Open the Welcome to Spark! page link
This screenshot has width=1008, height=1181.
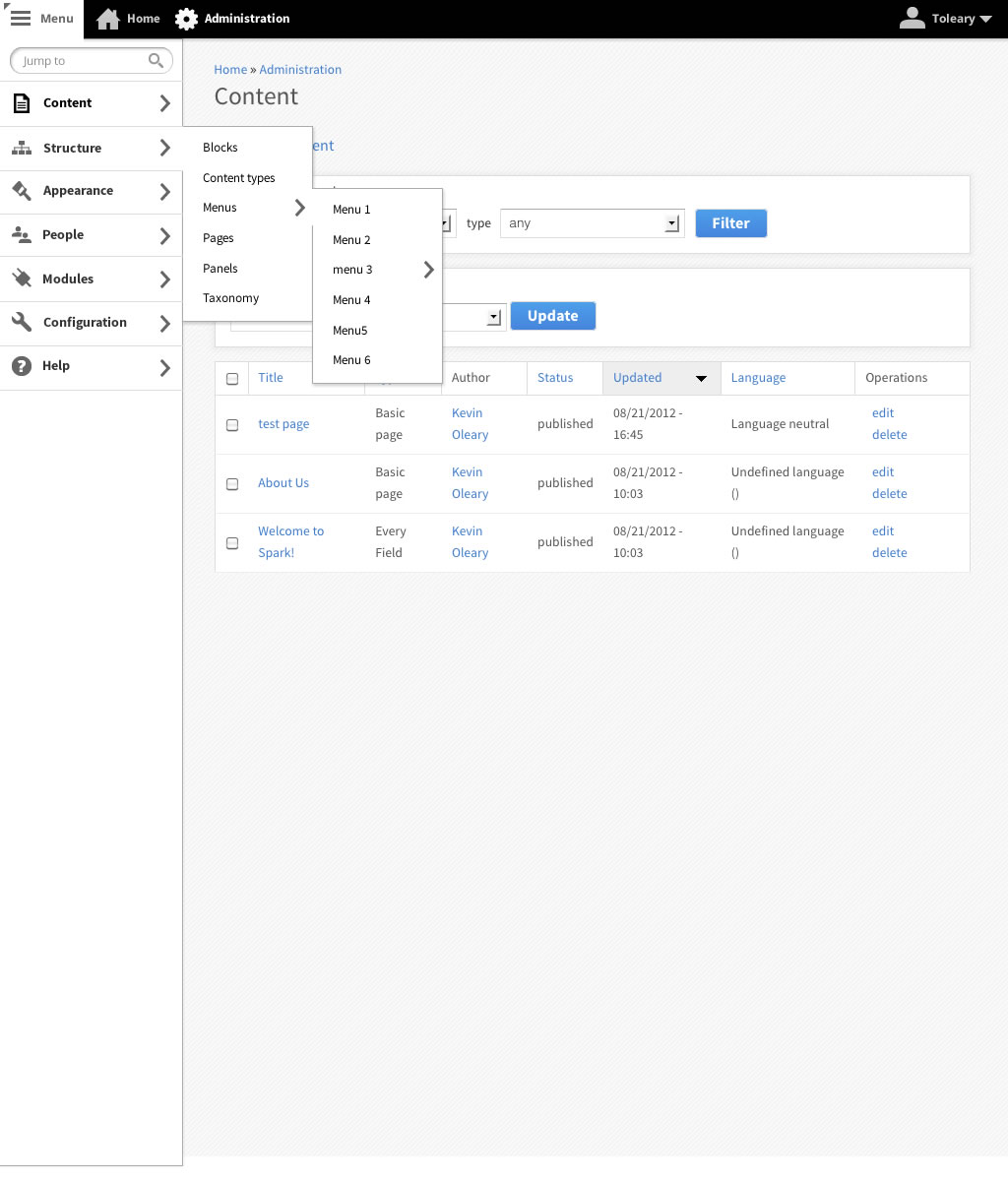pos(290,541)
